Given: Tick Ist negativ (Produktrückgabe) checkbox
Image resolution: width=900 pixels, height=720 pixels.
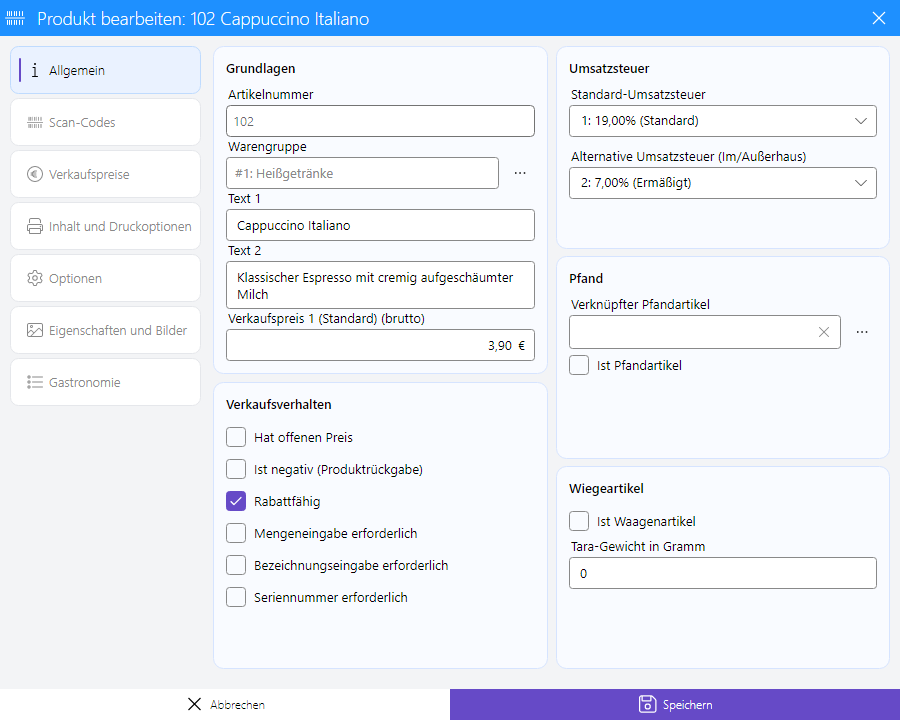Looking at the screenshot, I should pos(236,469).
